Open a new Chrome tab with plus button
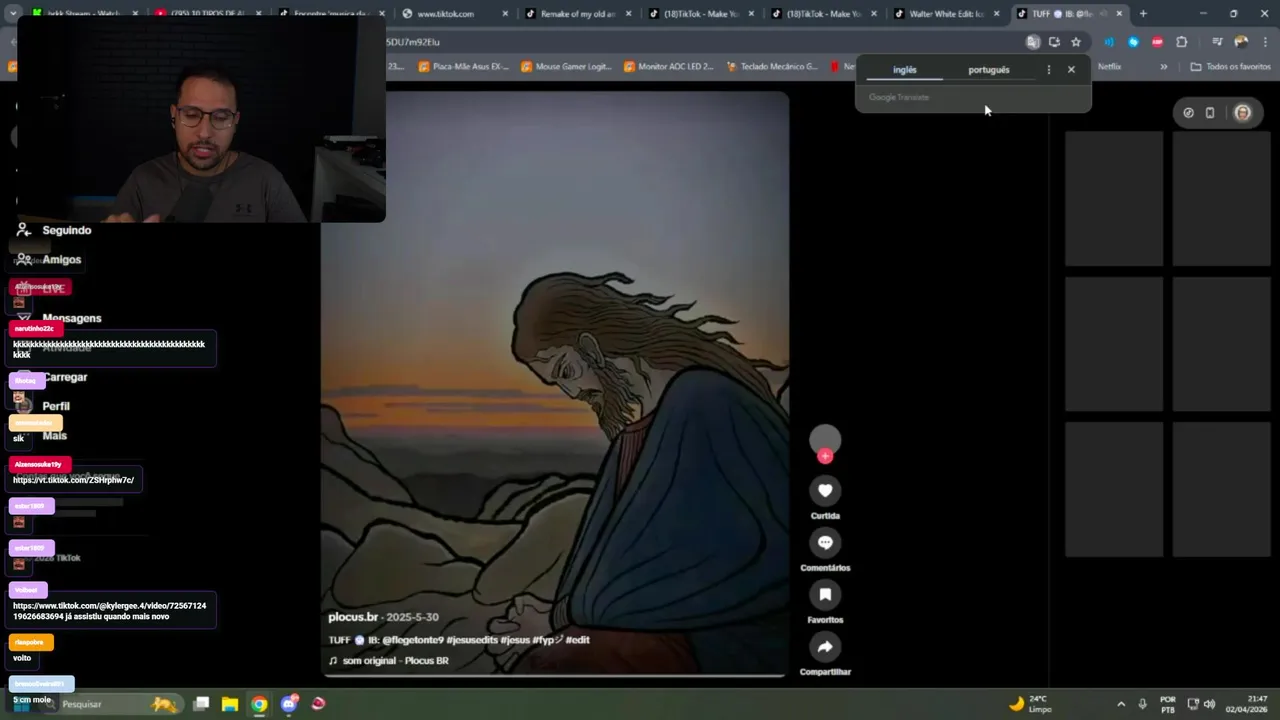Image resolution: width=1280 pixels, height=720 pixels. pos(1143,14)
